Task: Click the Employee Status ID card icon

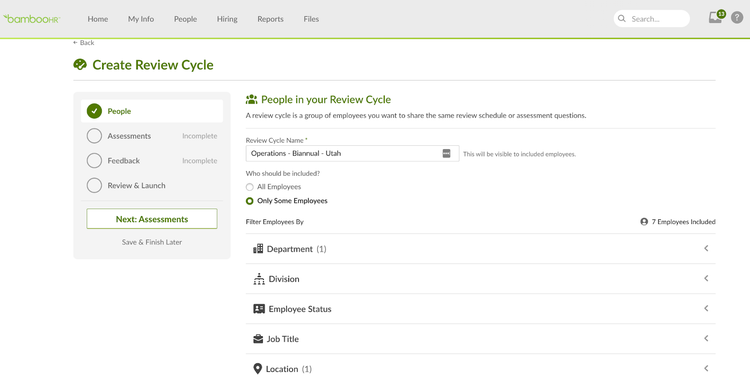Action: pyautogui.click(x=259, y=309)
